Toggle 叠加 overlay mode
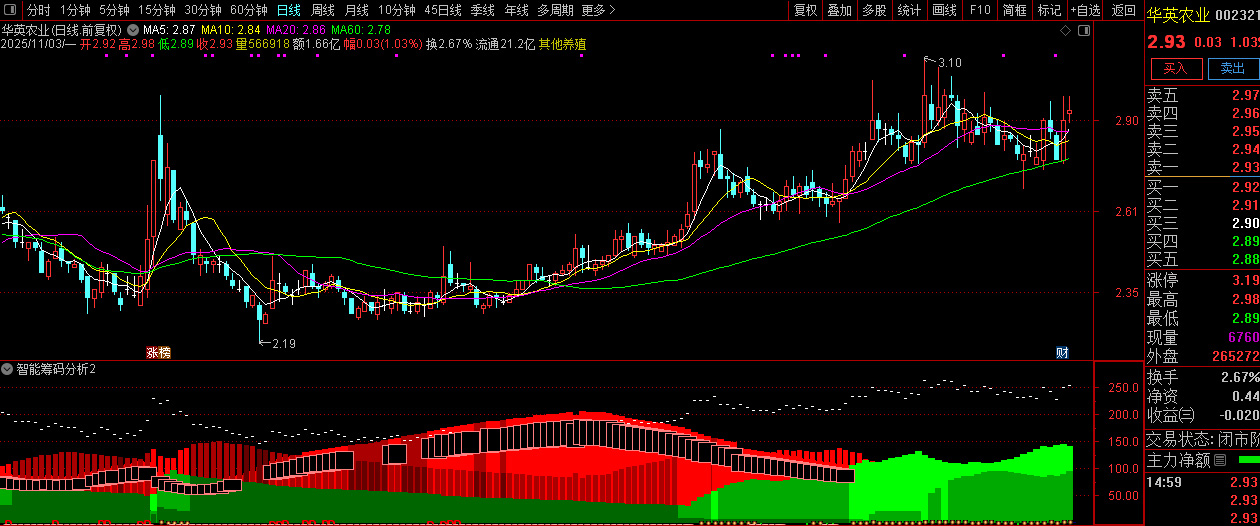This screenshot has width=1260, height=526. [x=840, y=10]
